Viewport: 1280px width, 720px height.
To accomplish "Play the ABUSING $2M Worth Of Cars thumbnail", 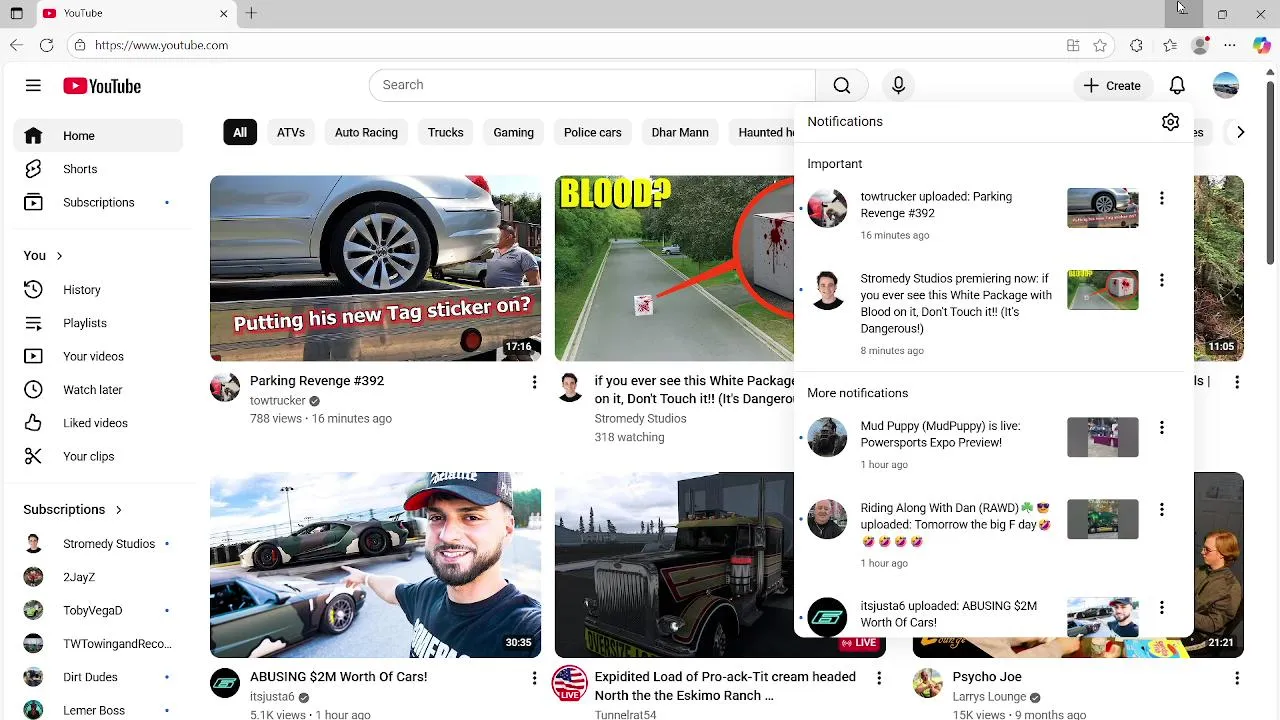I will pos(375,565).
